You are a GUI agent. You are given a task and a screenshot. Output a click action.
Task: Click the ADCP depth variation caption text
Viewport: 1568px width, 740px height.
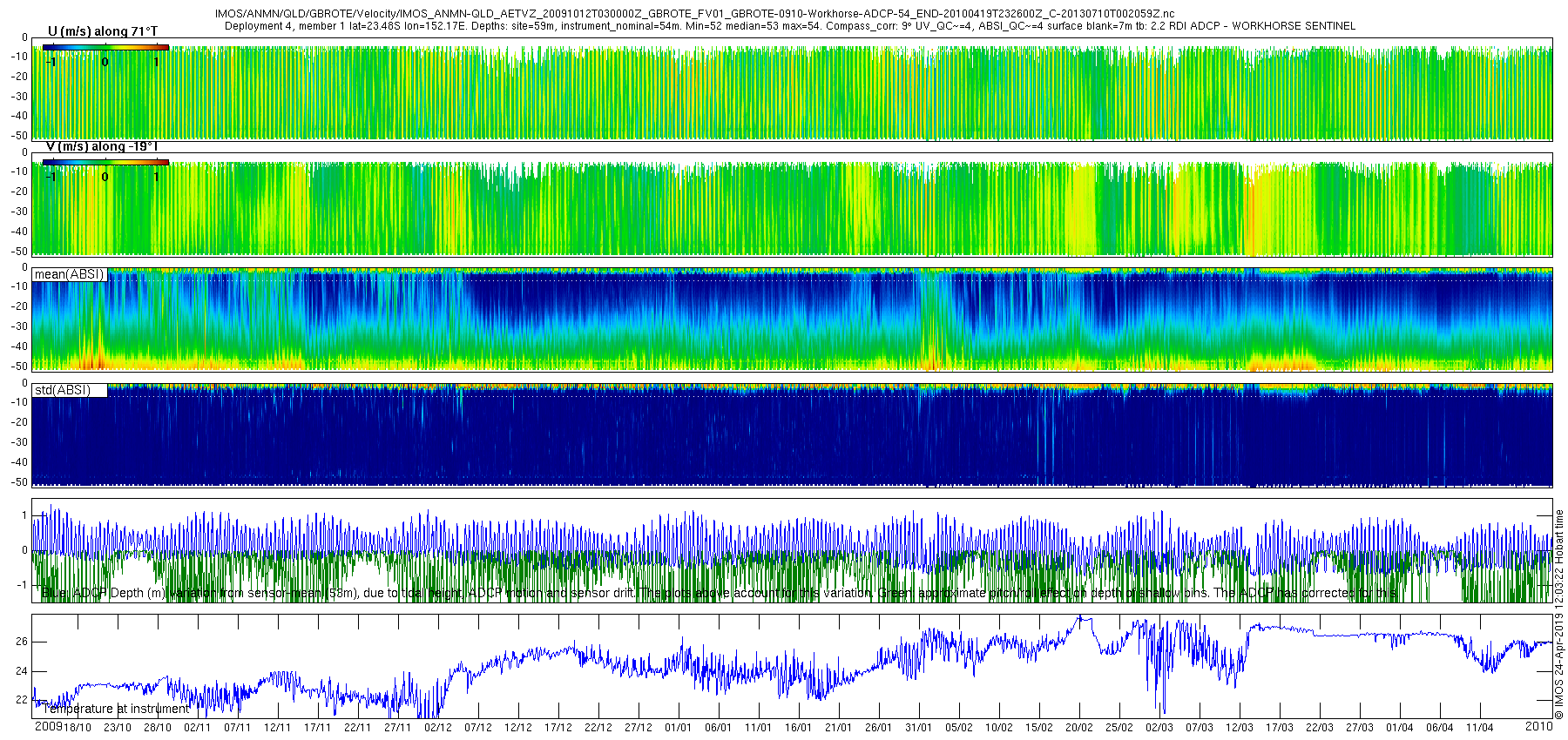pos(719,593)
